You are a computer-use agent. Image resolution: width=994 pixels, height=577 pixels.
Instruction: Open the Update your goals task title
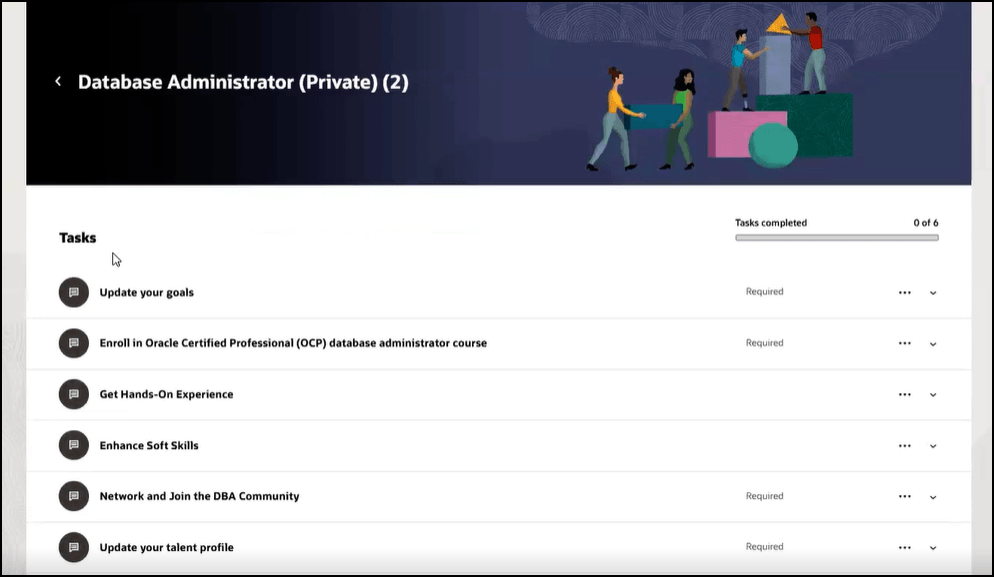coord(146,292)
